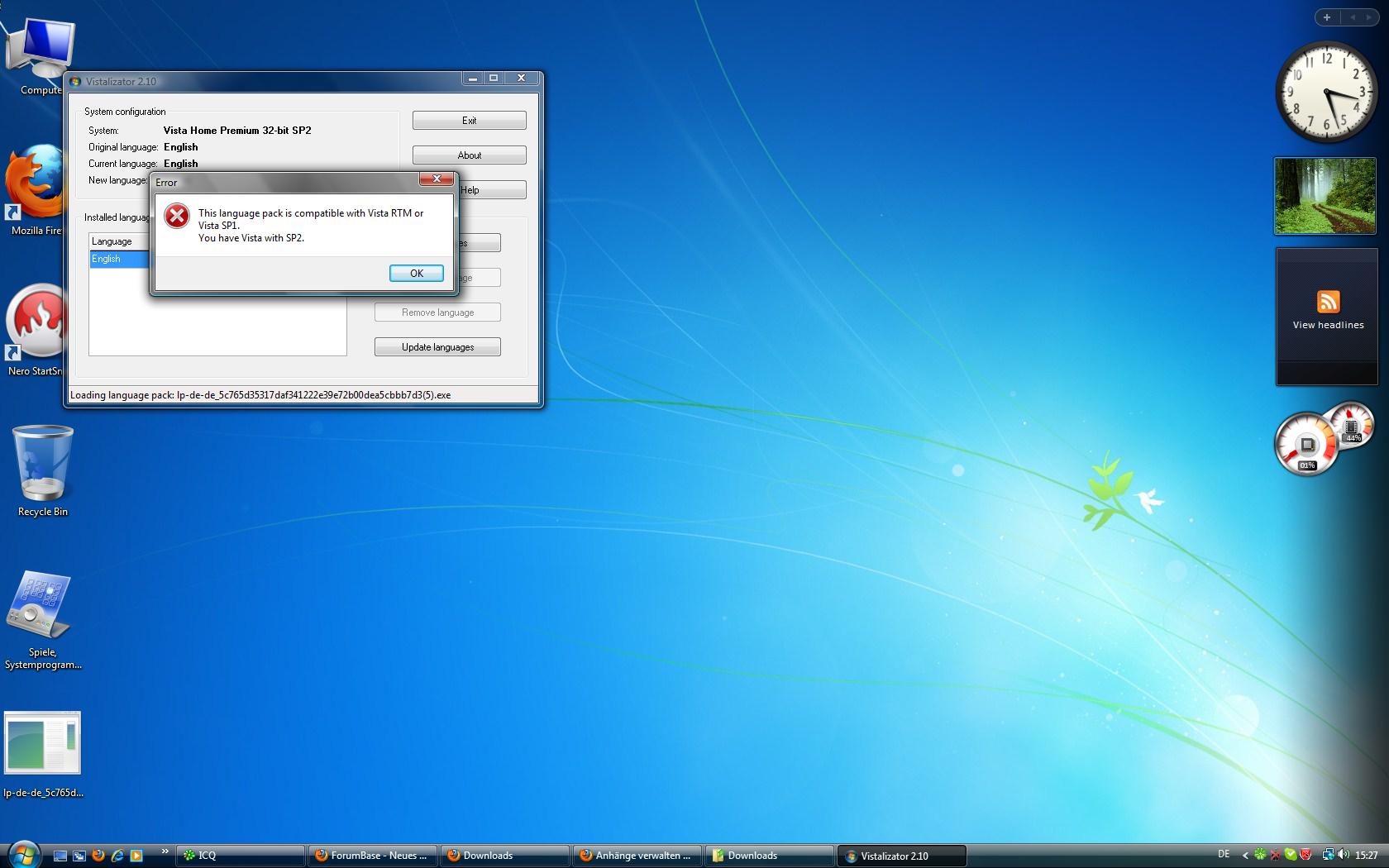Click the red X tray icon
The image size is (1389, 868).
click(x=1276, y=855)
